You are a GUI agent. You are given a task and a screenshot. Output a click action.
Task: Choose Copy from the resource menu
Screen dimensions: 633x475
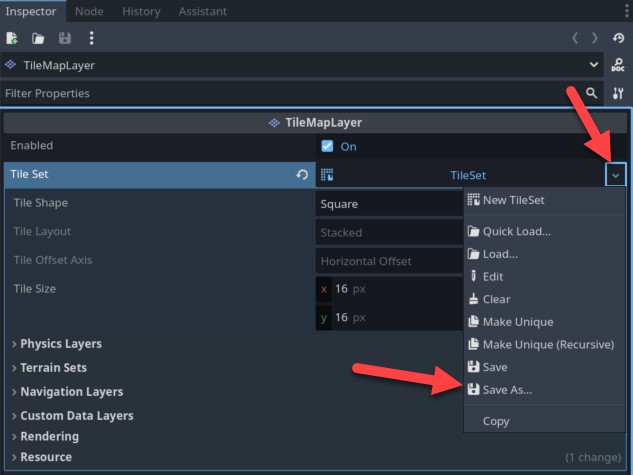(544, 421)
